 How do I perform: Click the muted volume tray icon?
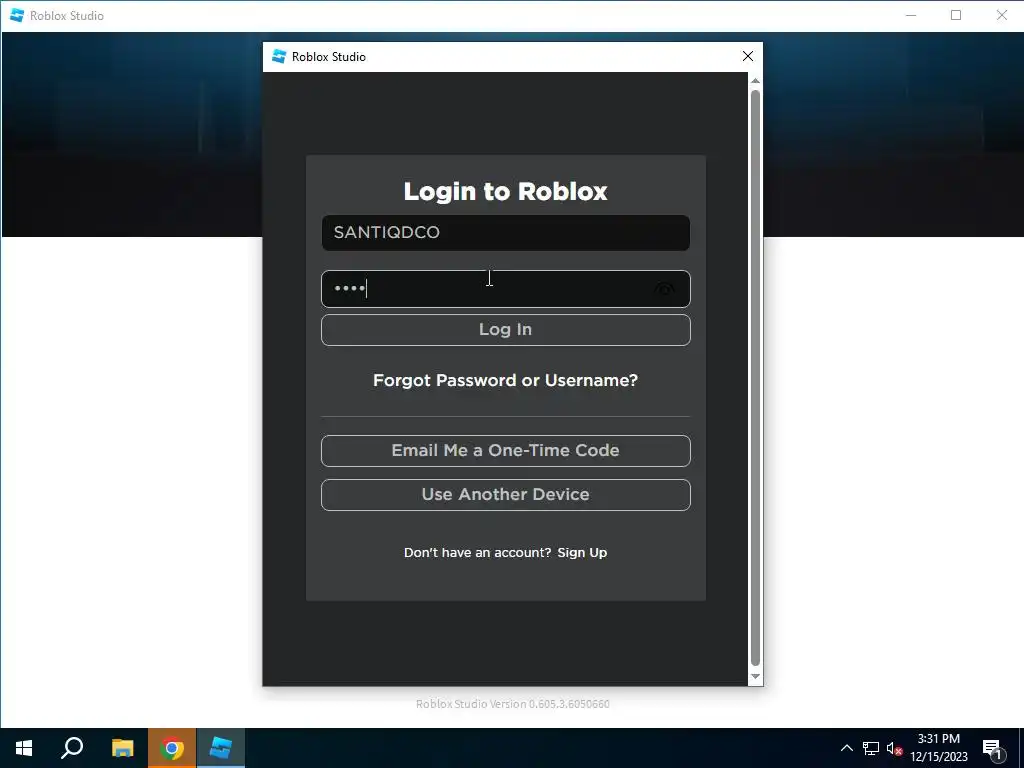pos(894,748)
